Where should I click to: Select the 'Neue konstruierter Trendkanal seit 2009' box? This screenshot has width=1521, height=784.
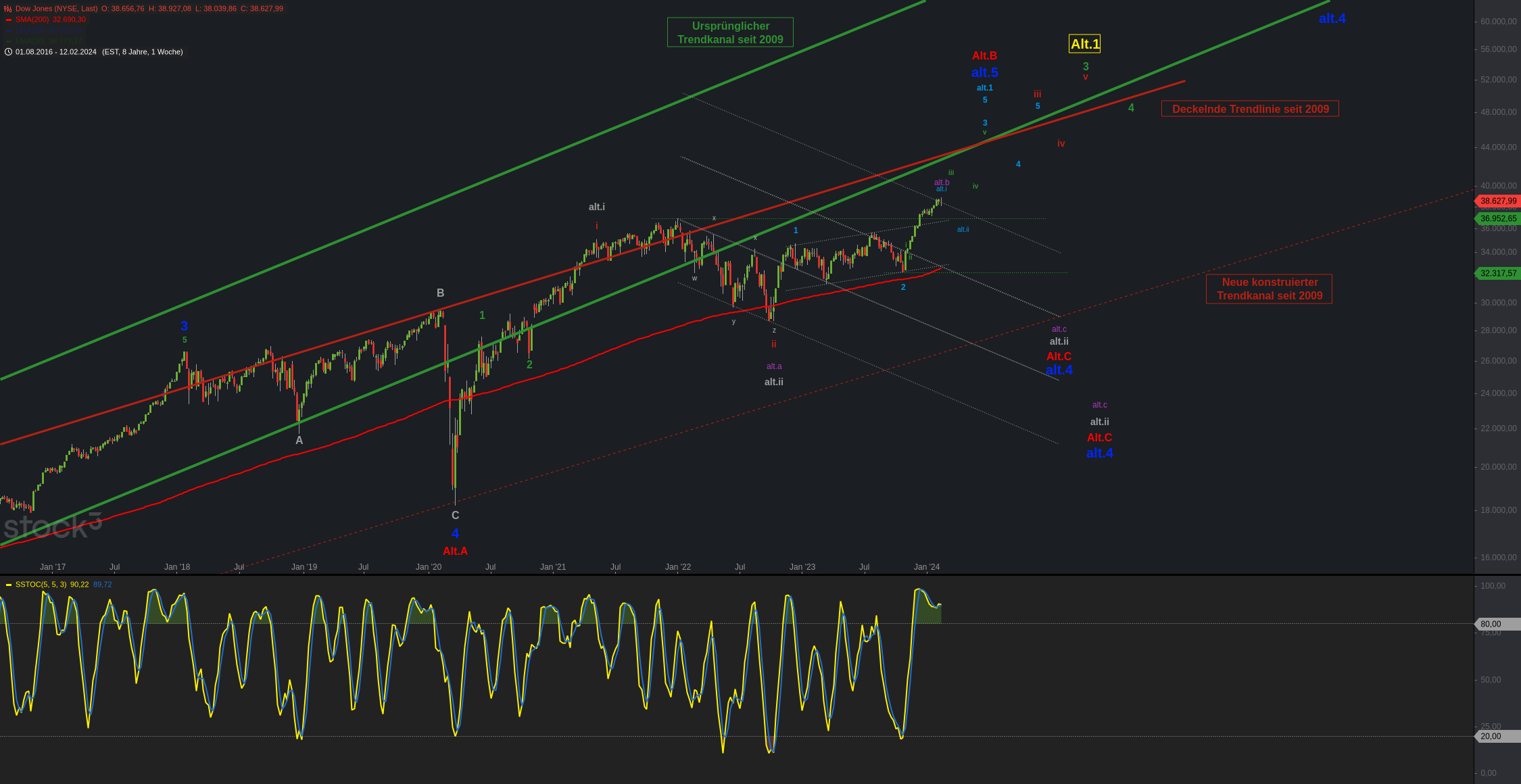1269,289
